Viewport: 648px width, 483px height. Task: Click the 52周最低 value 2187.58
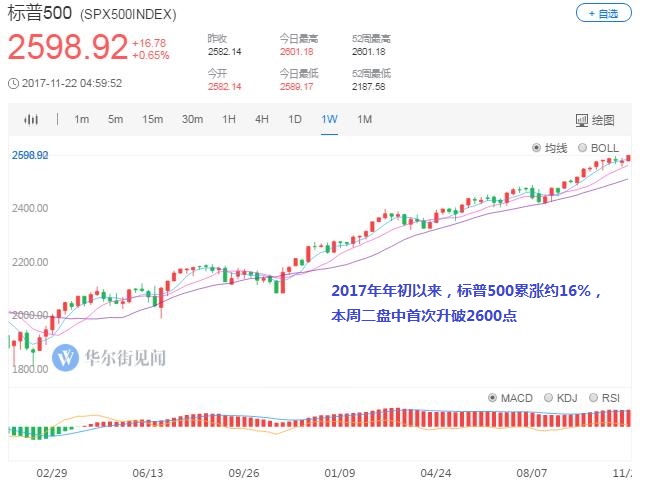coord(368,87)
